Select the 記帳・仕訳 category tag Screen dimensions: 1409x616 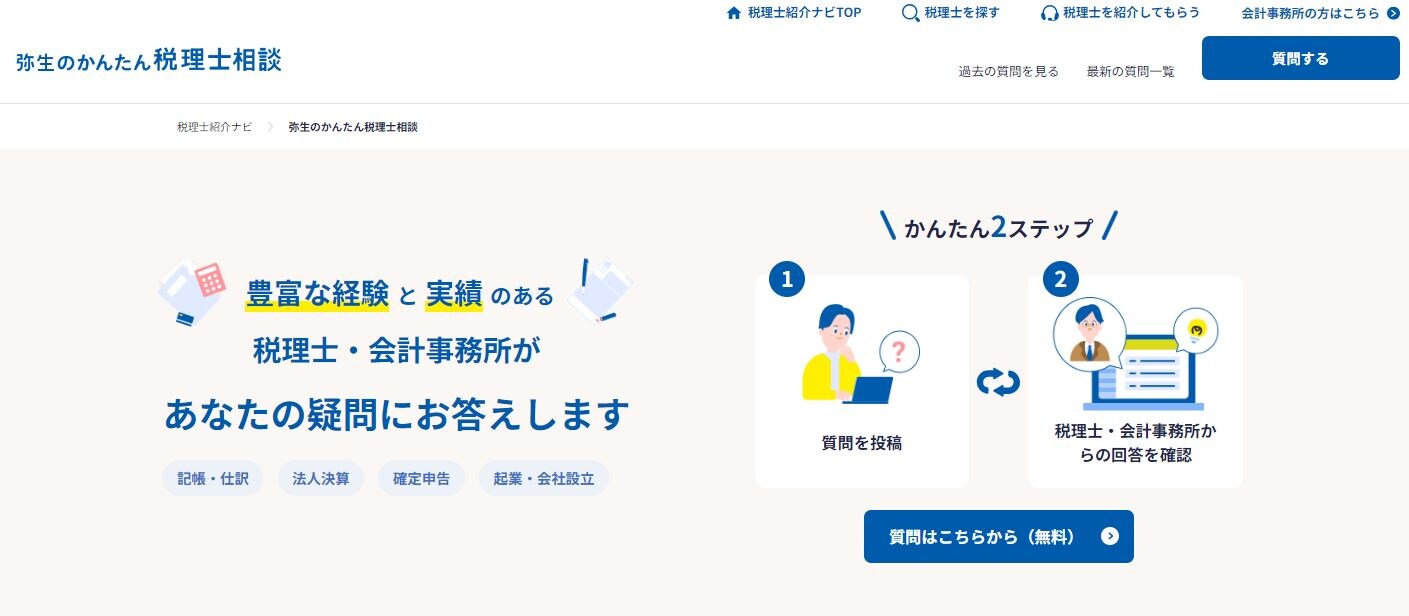(x=212, y=478)
